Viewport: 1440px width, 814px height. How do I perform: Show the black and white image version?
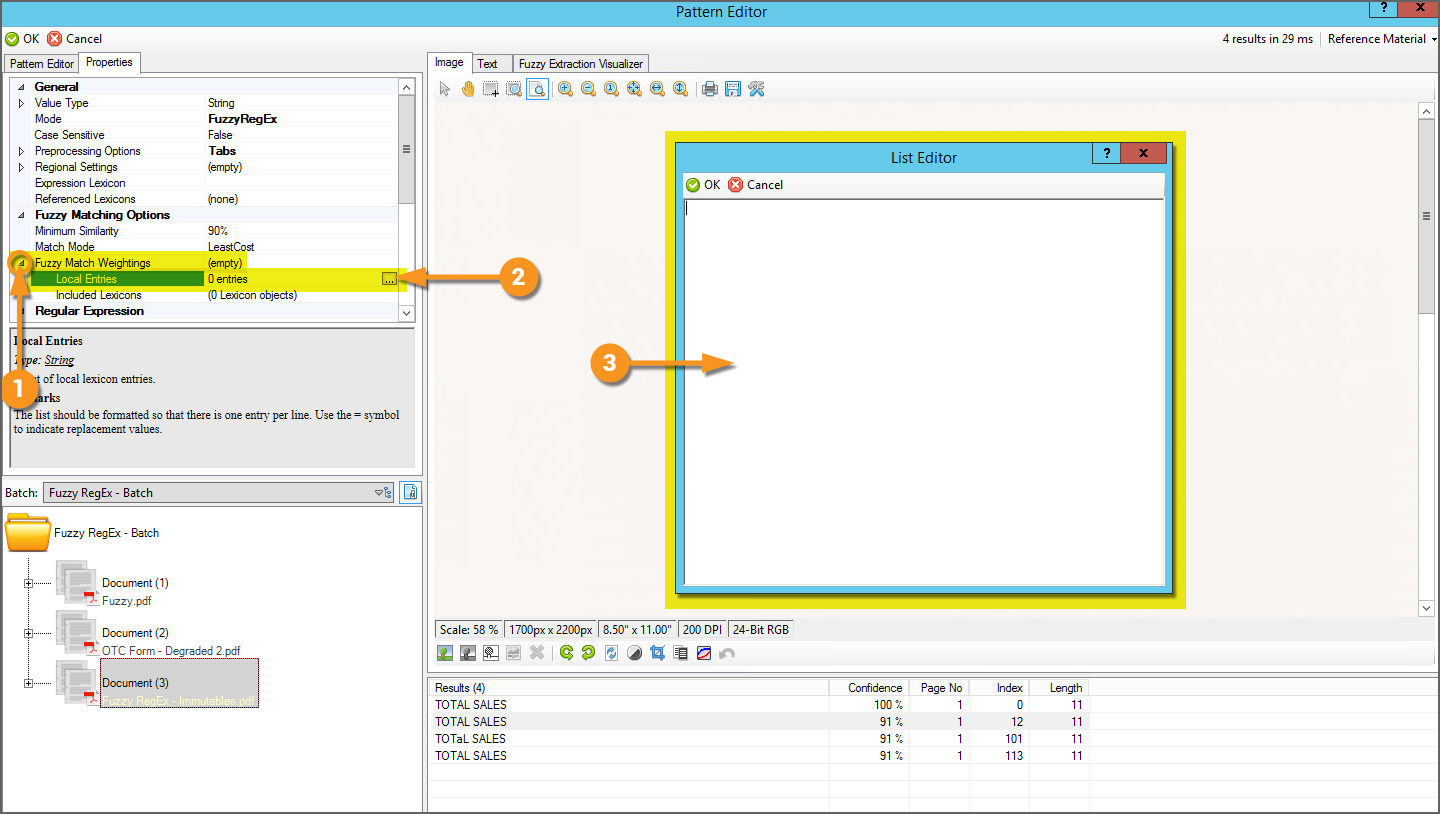coord(490,653)
